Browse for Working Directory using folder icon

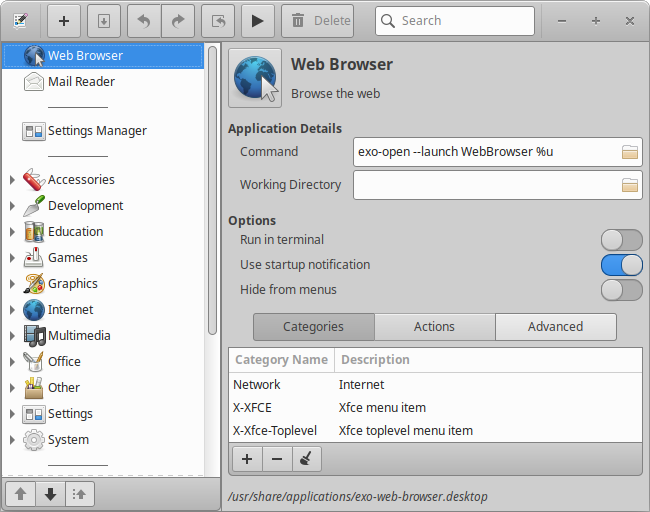point(630,185)
